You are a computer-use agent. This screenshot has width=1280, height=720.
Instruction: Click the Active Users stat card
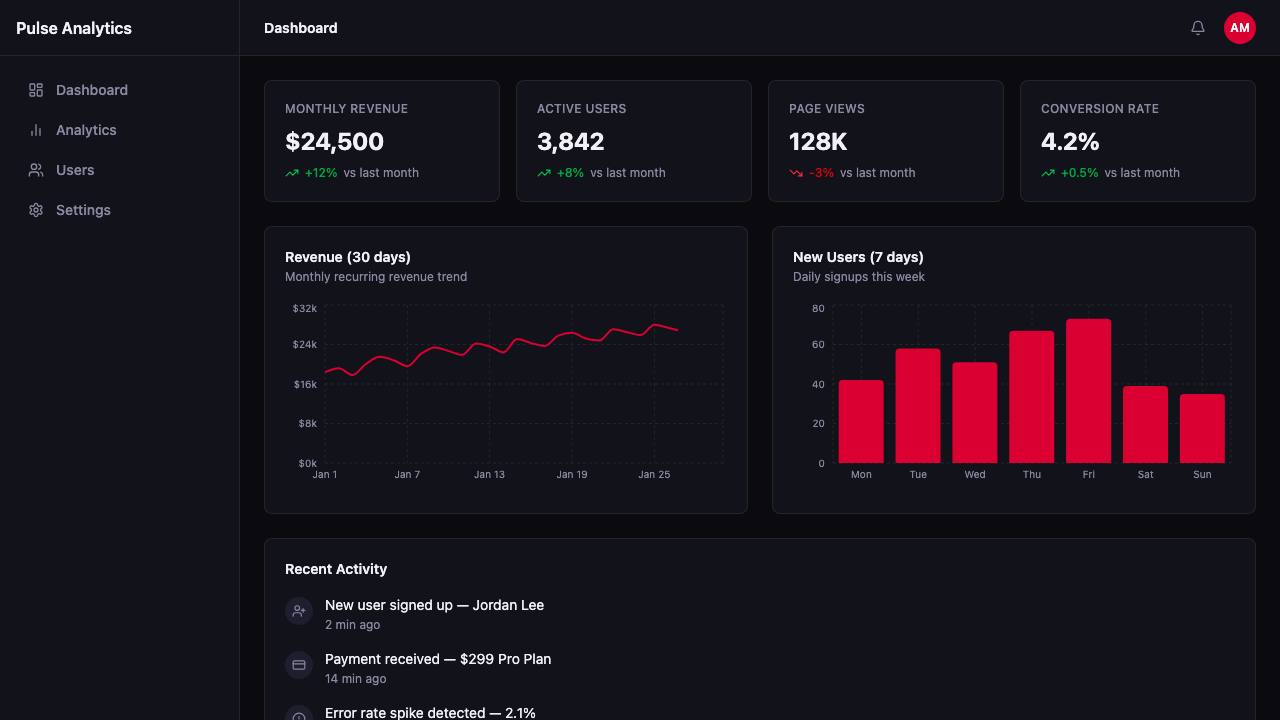[634, 141]
